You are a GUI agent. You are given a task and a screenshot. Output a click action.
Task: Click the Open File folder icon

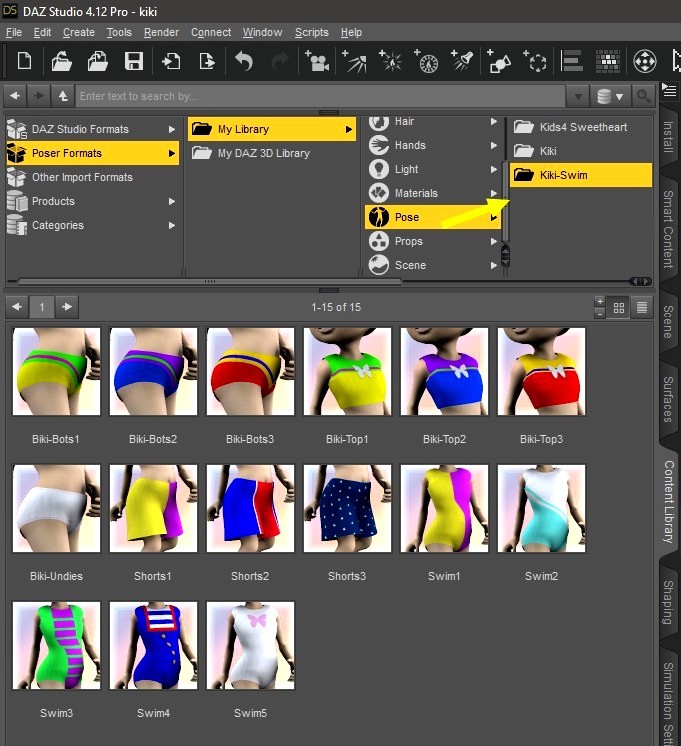pyautogui.click(x=61, y=62)
